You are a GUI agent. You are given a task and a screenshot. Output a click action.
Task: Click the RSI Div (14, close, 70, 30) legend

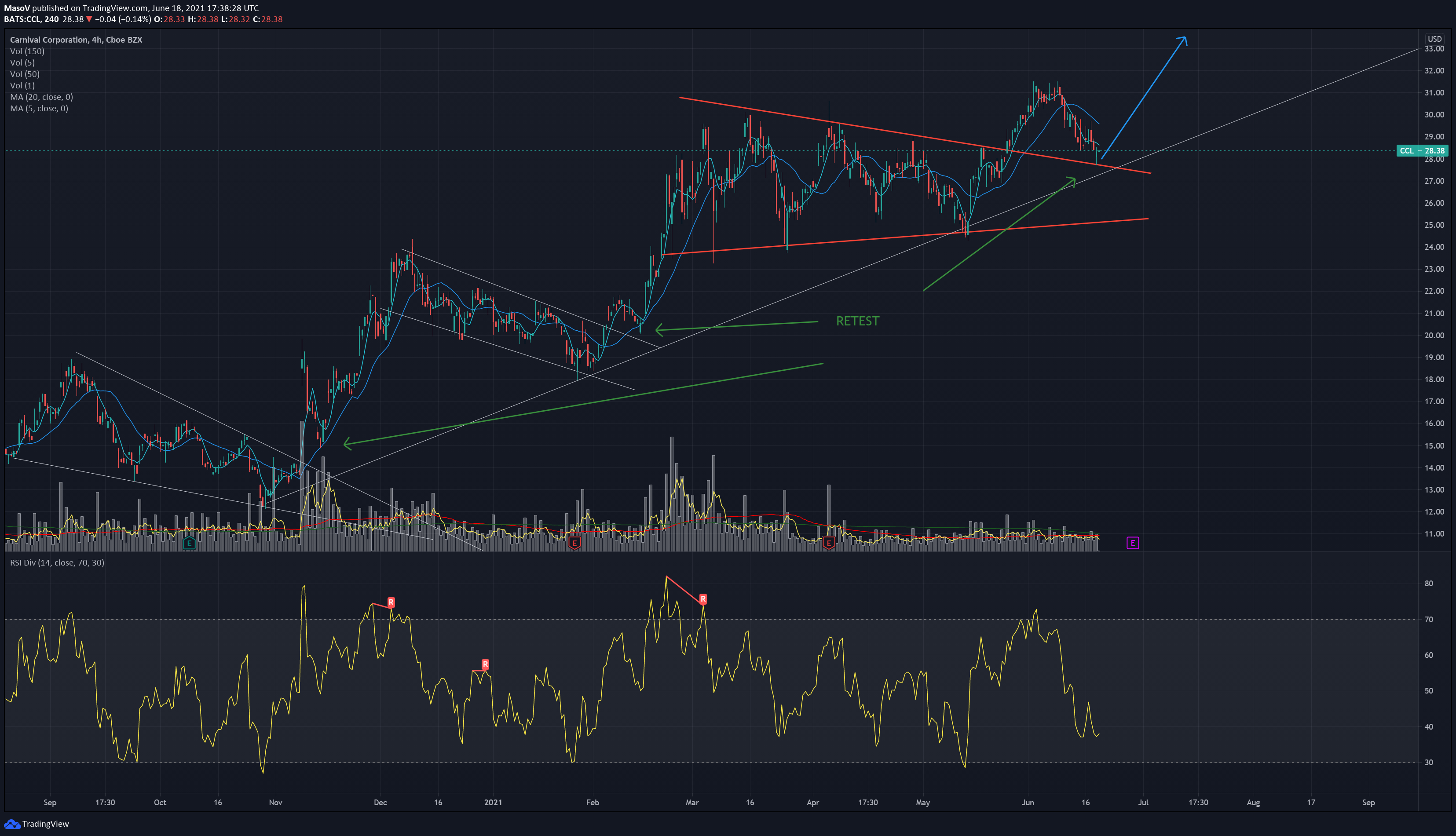(57, 563)
